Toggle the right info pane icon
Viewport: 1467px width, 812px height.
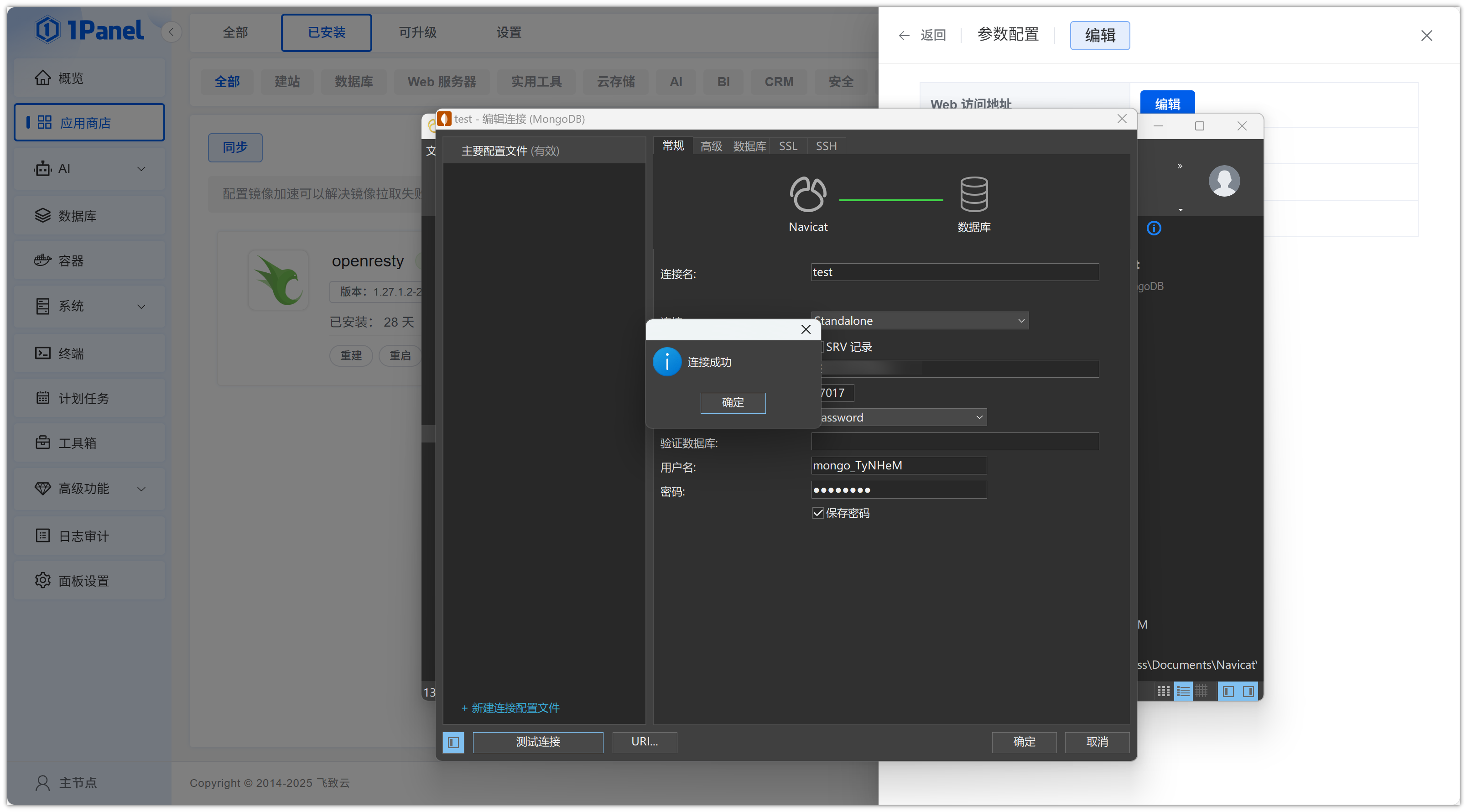point(1248,691)
